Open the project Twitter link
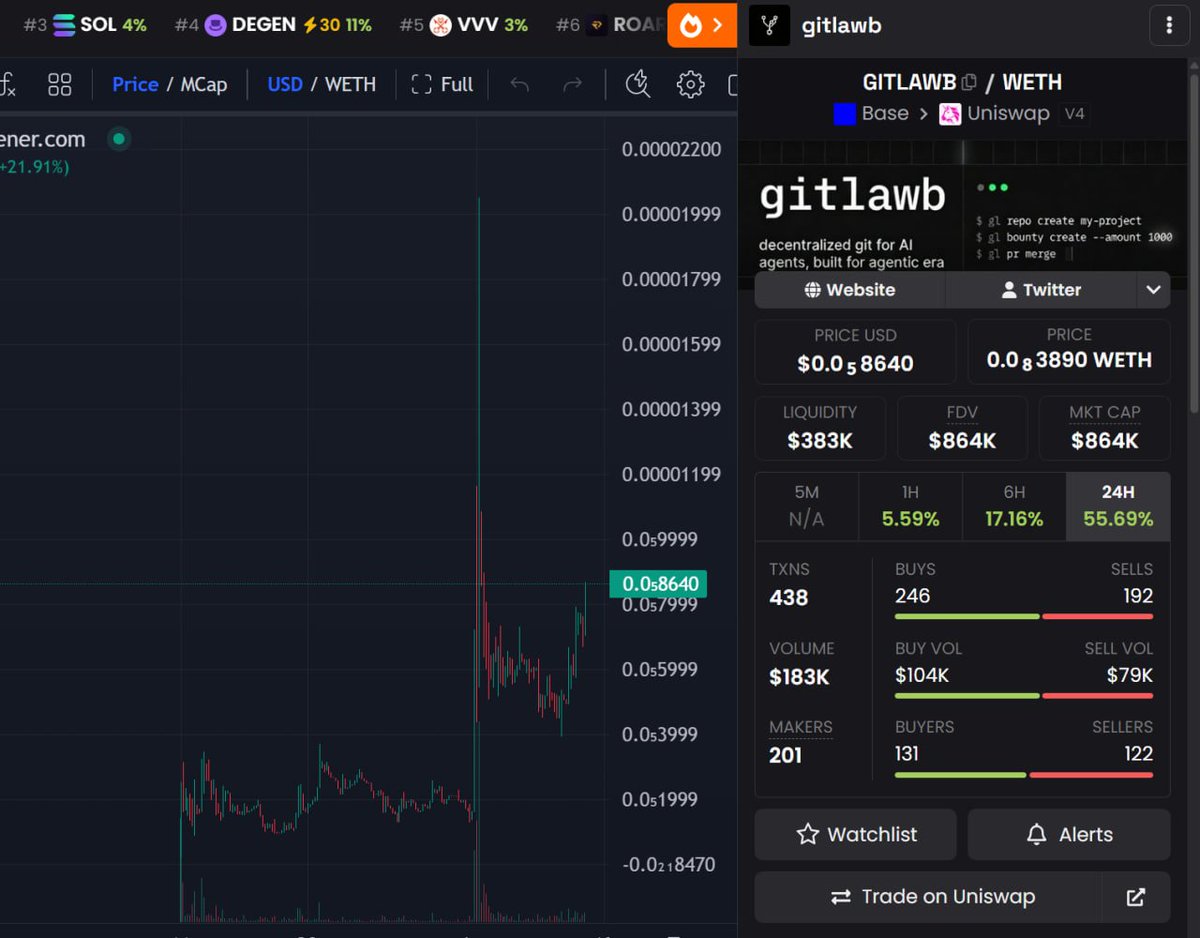 [x=1041, y=290]
